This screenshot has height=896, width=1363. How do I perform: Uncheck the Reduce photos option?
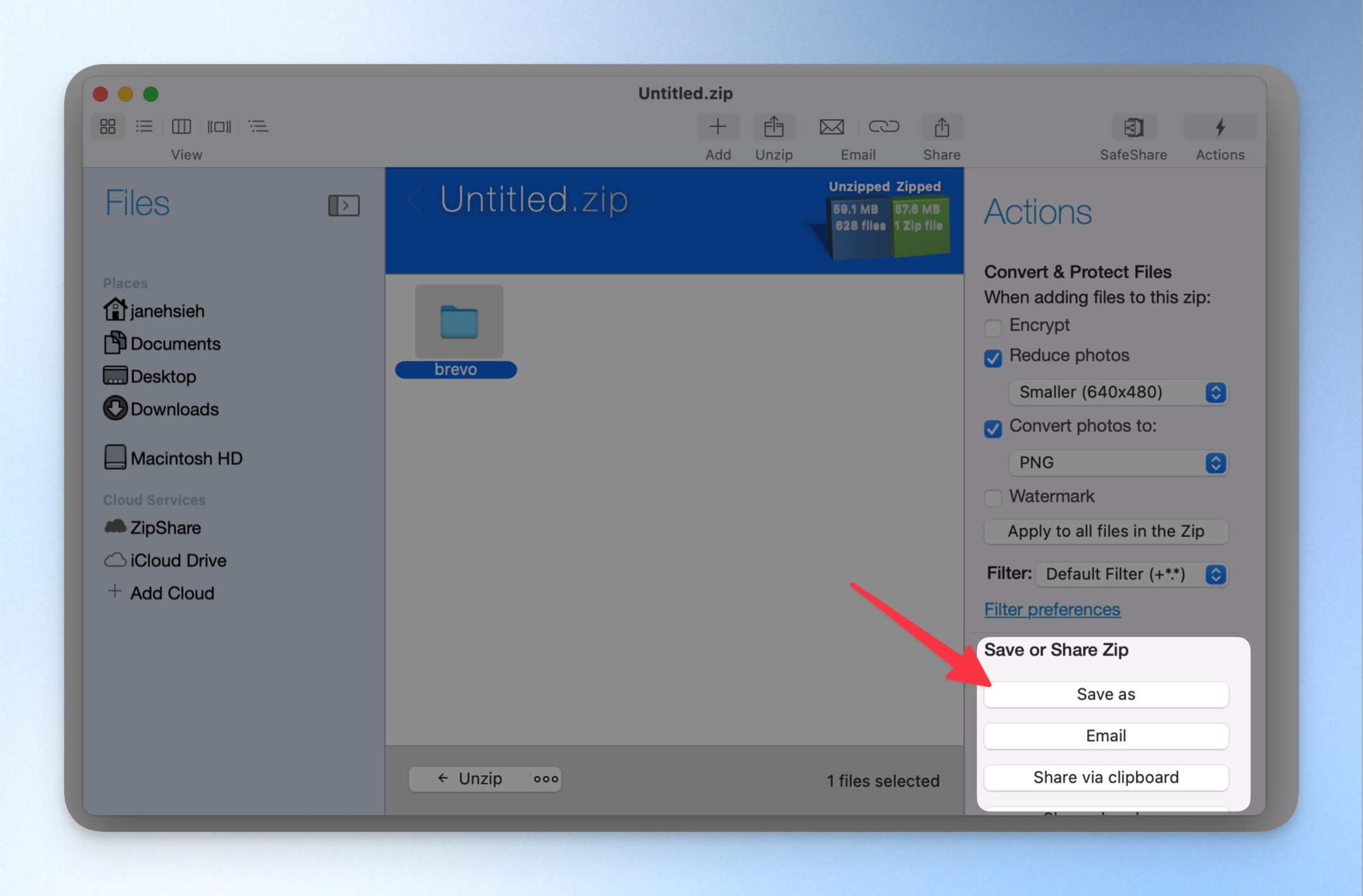tap(993, 358)
